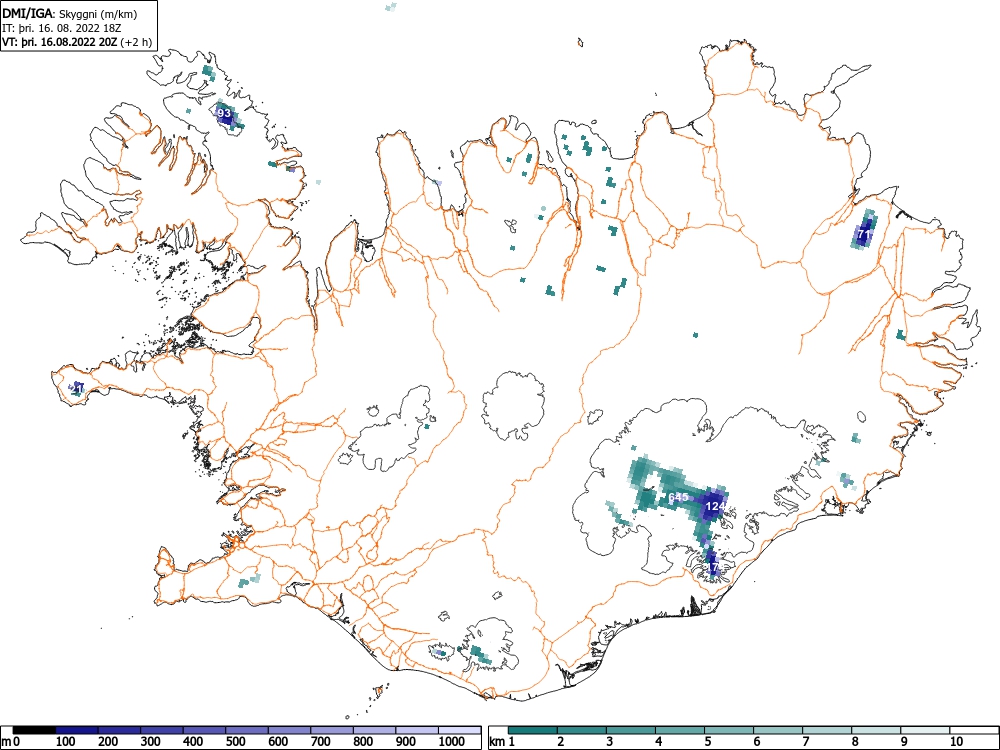Click the 'IT: þri. 16. 08. 2022 18Z' line
Screen dimensions: 1000x750
coord(64,29)
